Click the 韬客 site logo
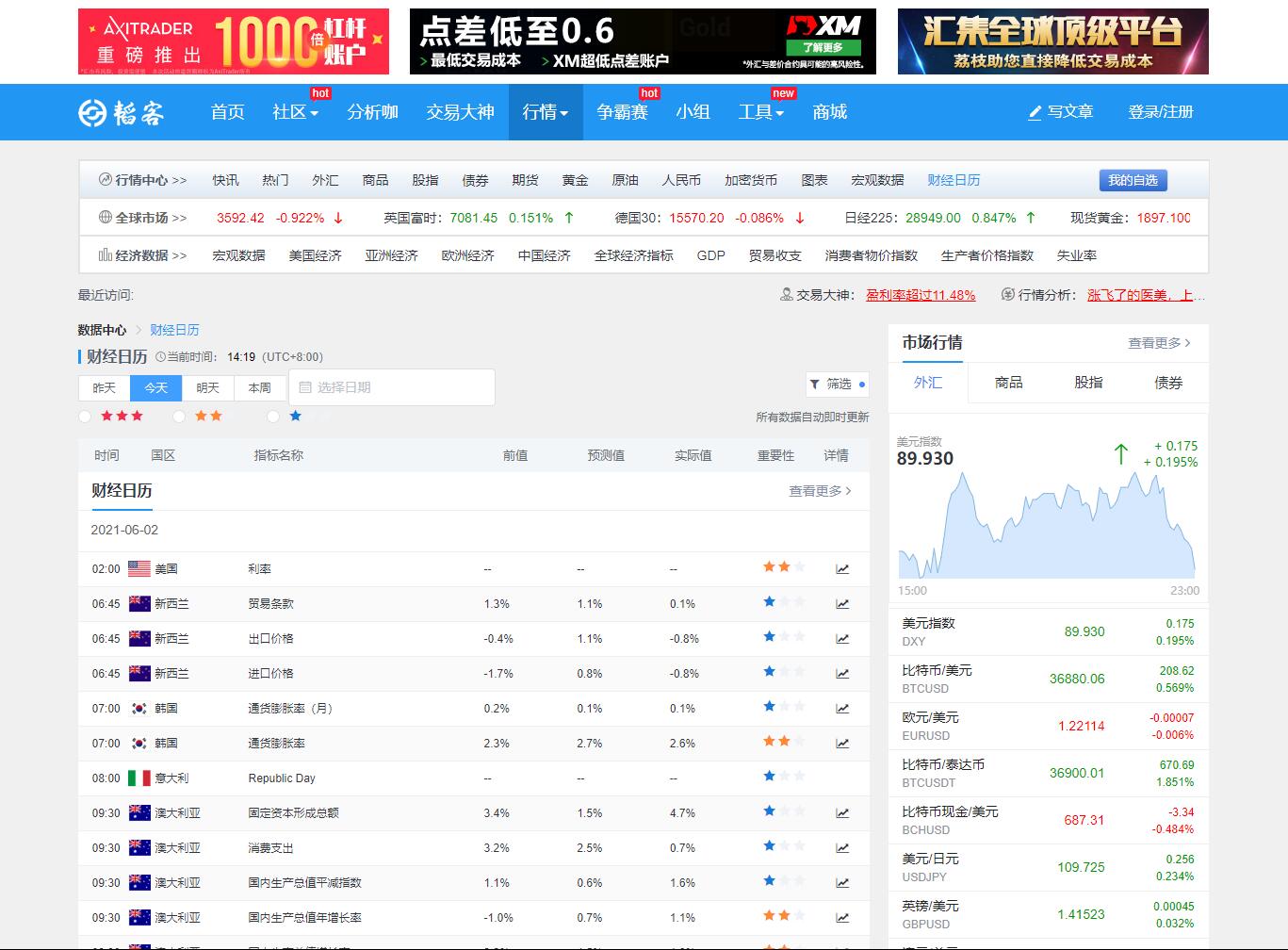Image resolution: width=1288 pixels, height=950 pixels. coord(121,112)
